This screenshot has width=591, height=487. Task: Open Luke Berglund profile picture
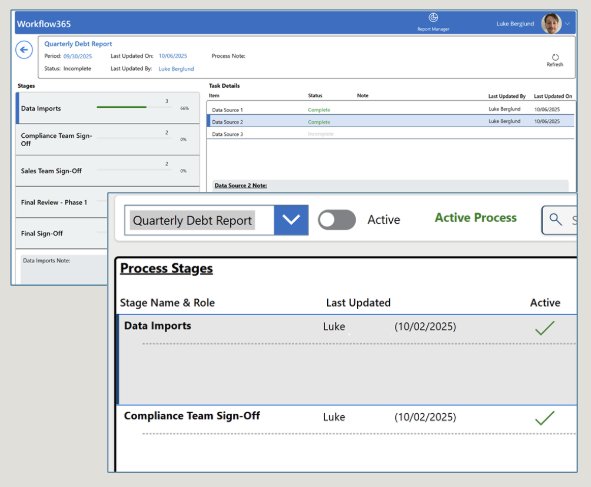[551, 23]
